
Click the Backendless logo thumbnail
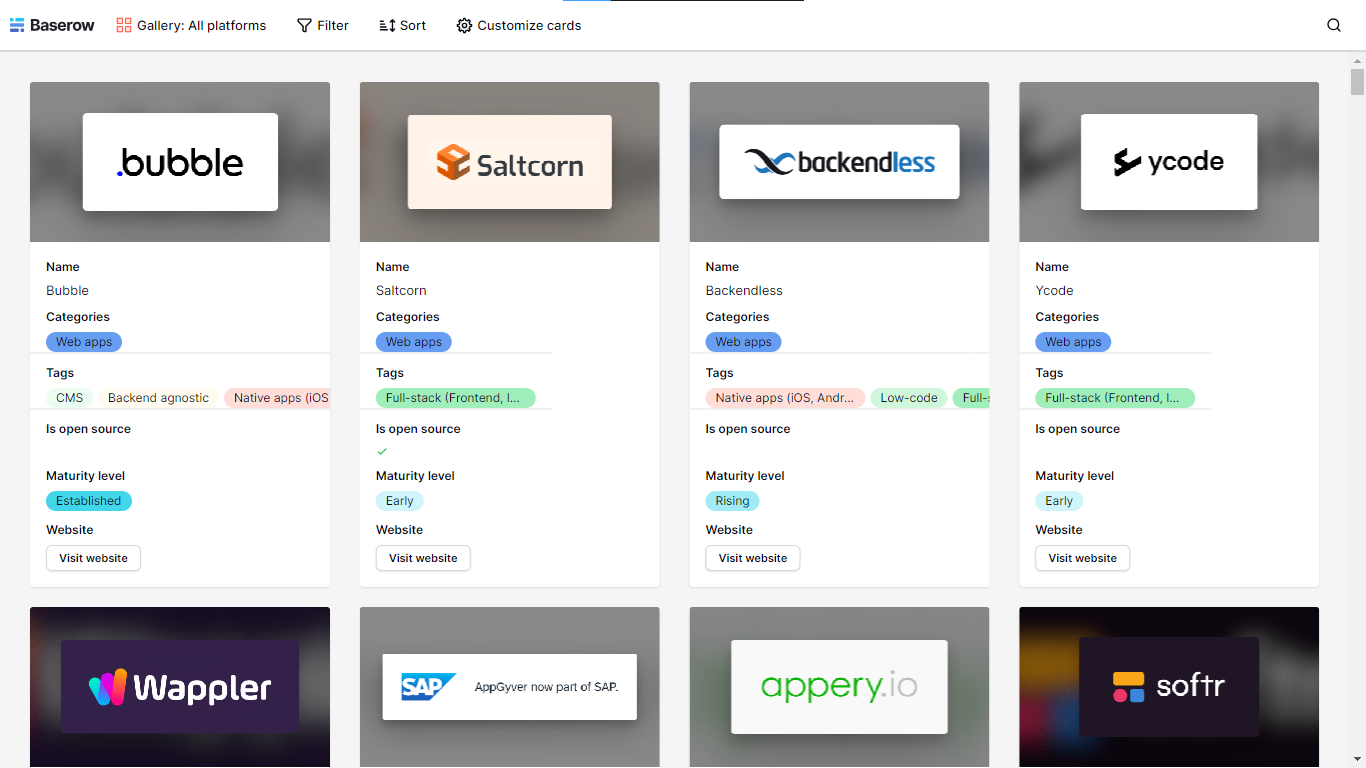(839, 162)
